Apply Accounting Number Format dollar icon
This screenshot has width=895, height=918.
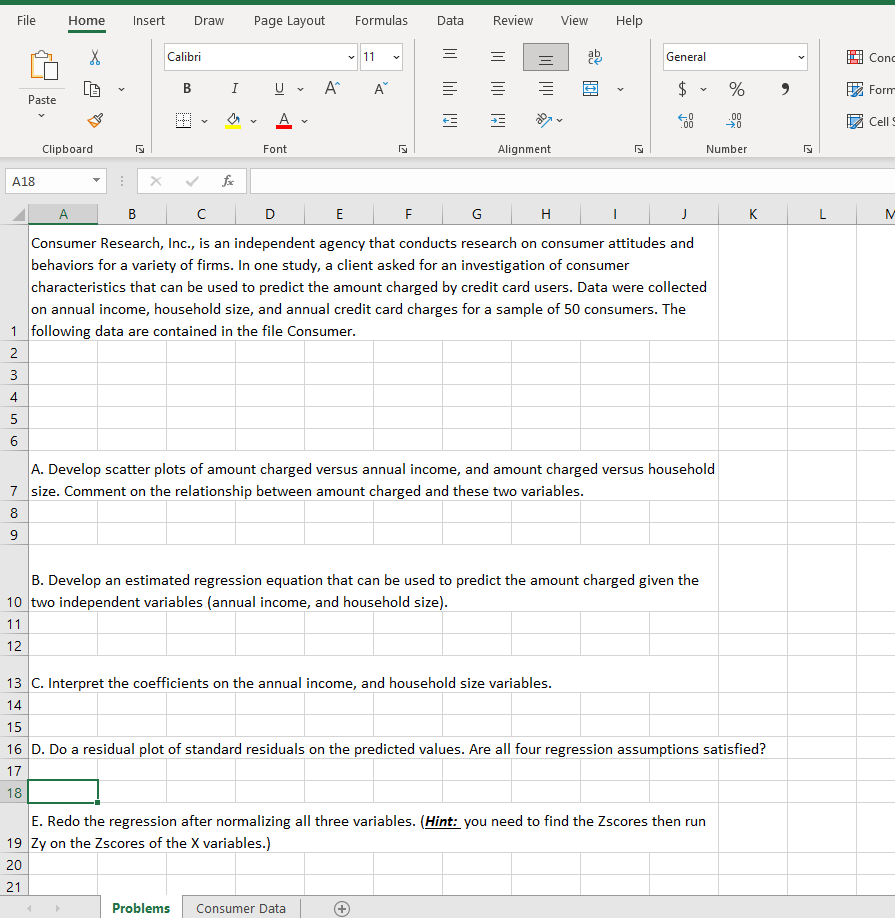[683, 89]
